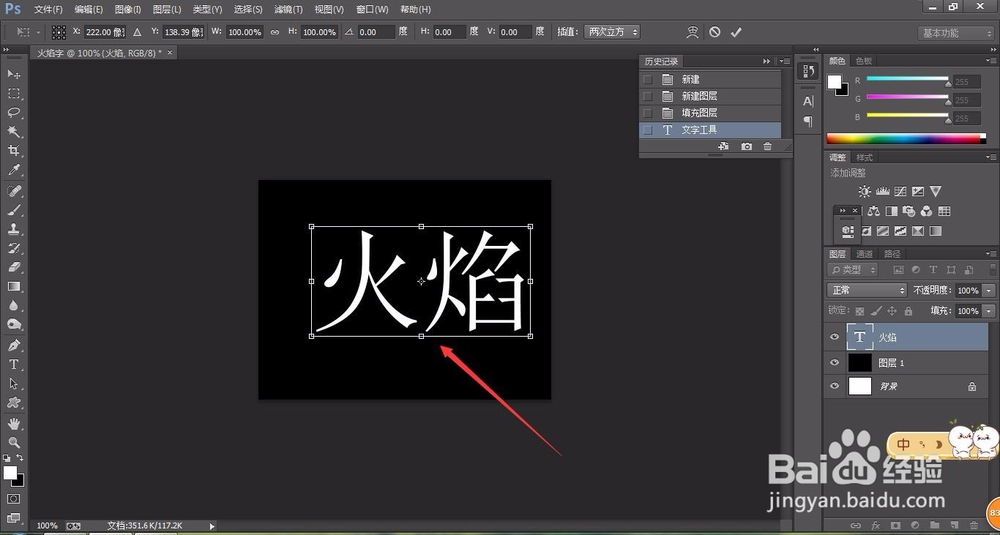The height and width of the screenshot is (535, 1000).
Task: Select the Rectangular Marquee tool
Action: pyautogui.click(x=13, y=94)
